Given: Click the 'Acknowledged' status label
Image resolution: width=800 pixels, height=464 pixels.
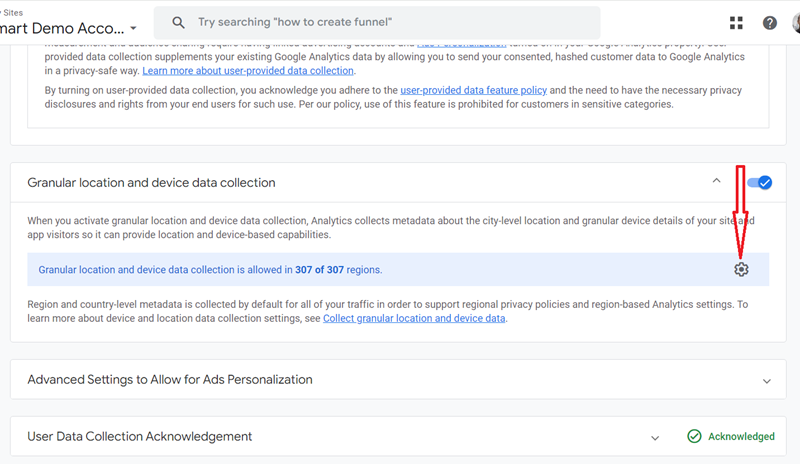Looking at the screenshot, I should click(741, 436).
